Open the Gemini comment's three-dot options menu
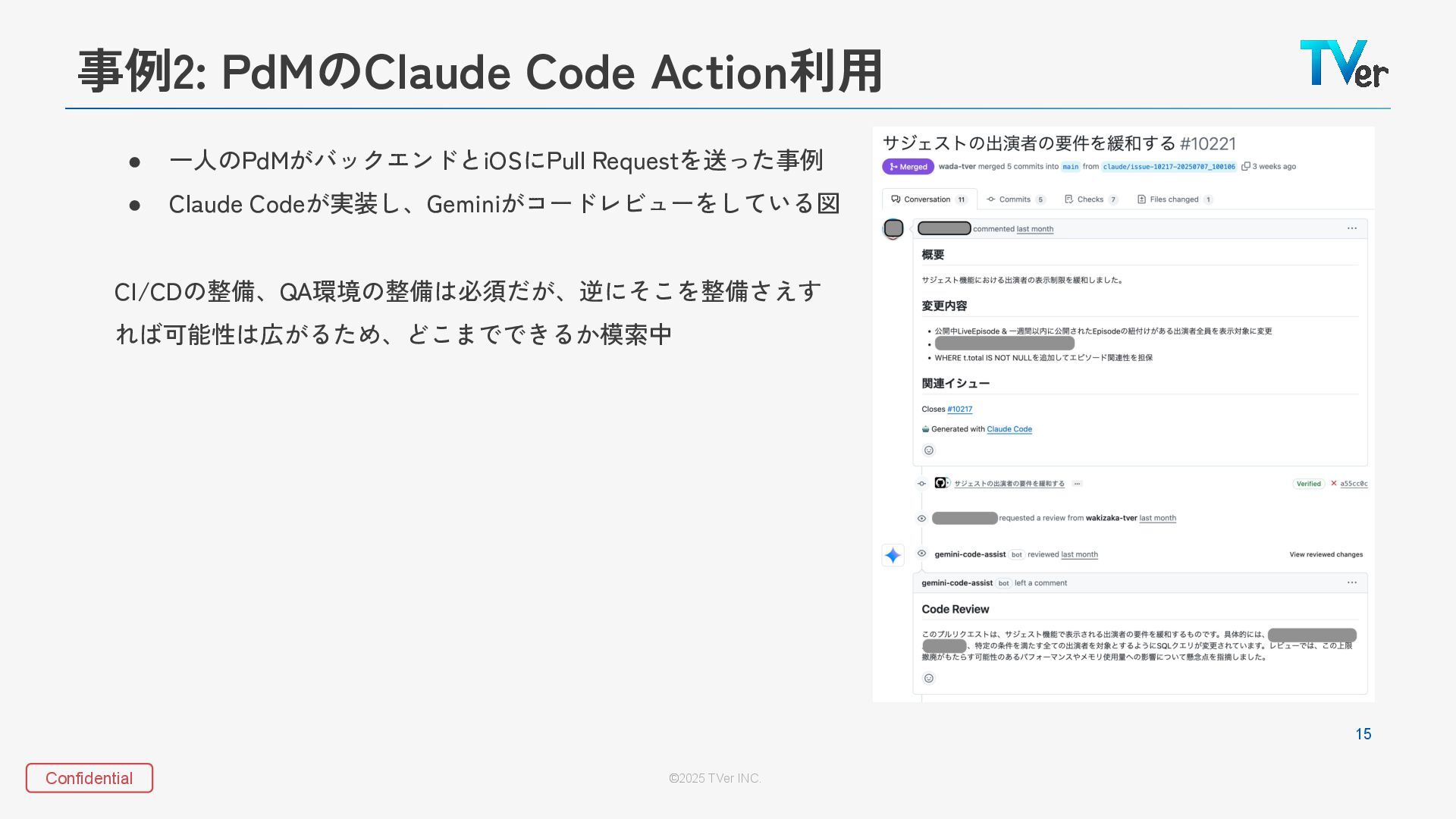Viewport: 1456px width, 819px height. click(1351, 582)
